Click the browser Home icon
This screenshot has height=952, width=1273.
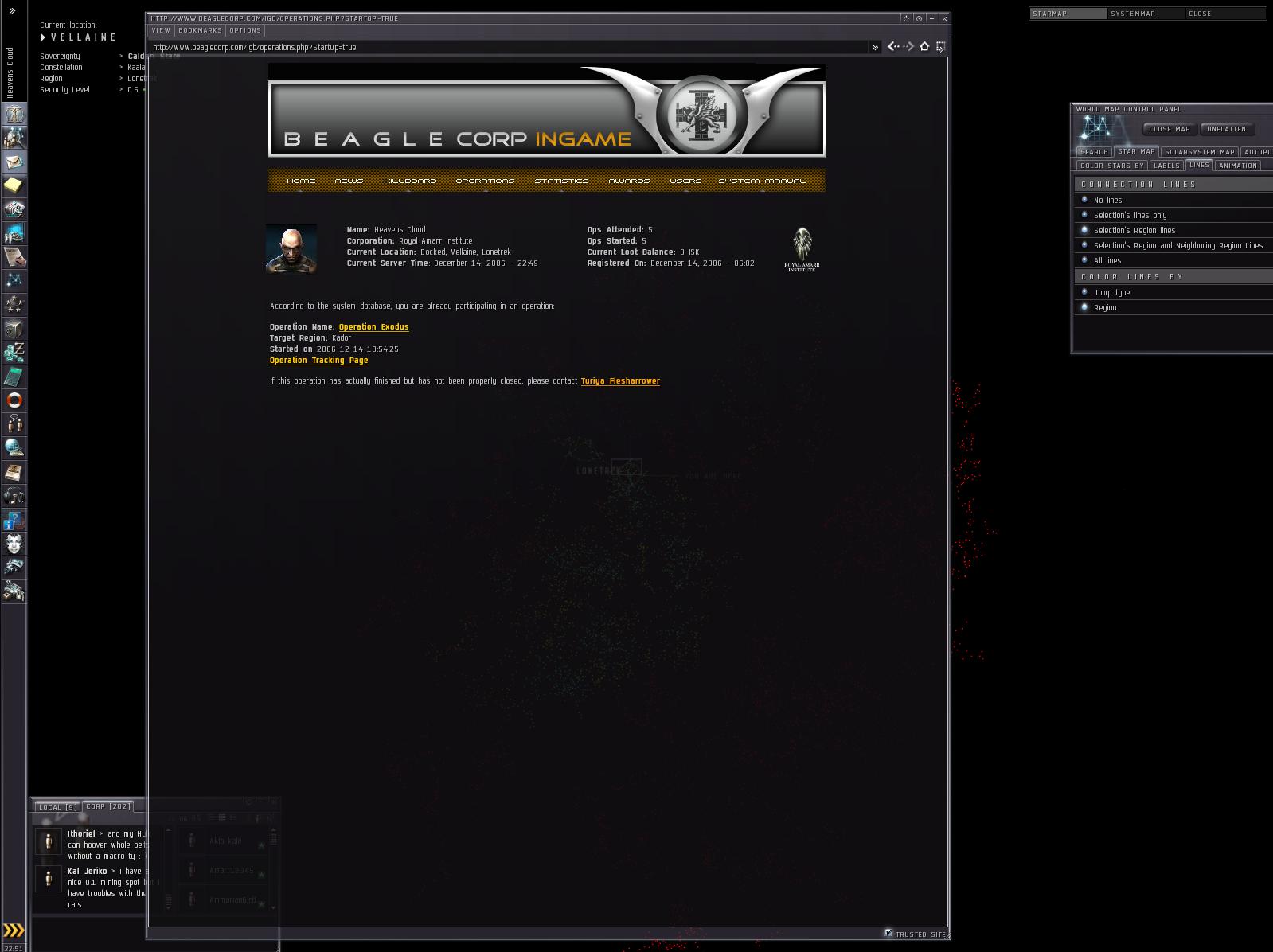click(924, 47)
